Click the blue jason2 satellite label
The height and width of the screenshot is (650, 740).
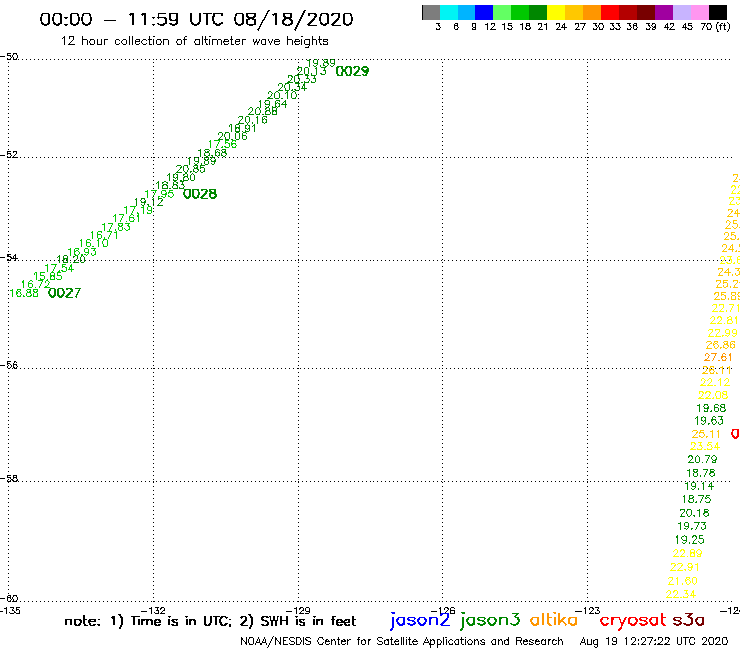(420, 620)
